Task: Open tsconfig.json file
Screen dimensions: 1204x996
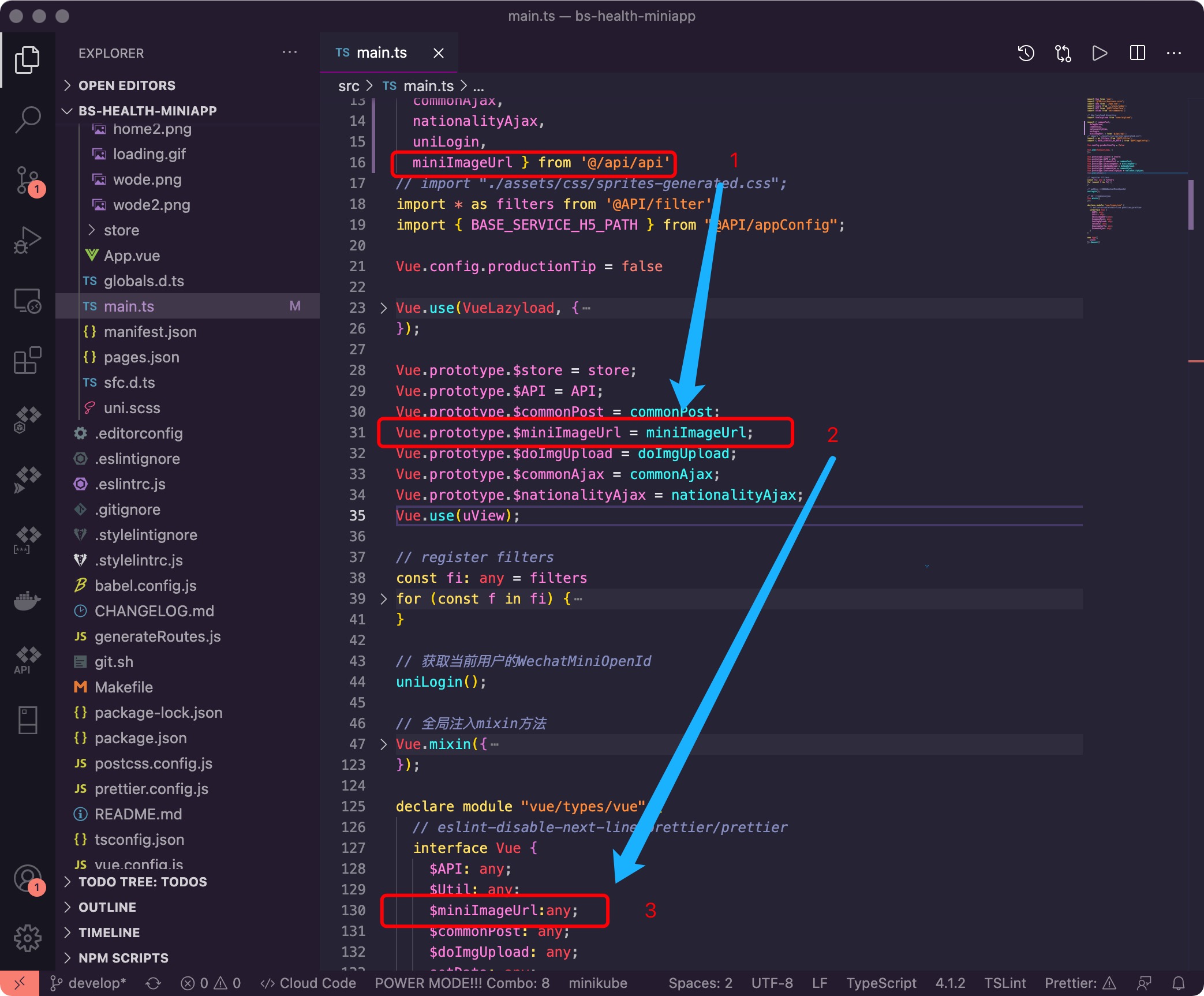Action: pos(139,840)
